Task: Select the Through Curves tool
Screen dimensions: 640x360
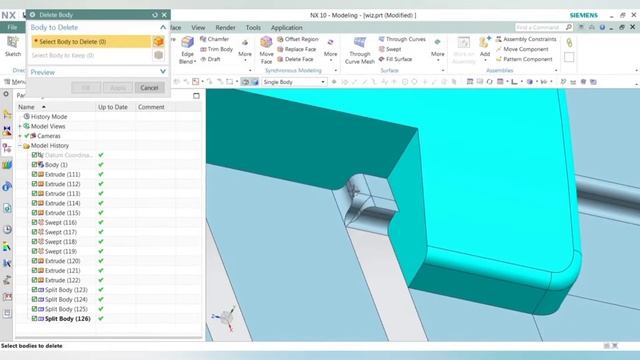Action: [x=402, y=39]
